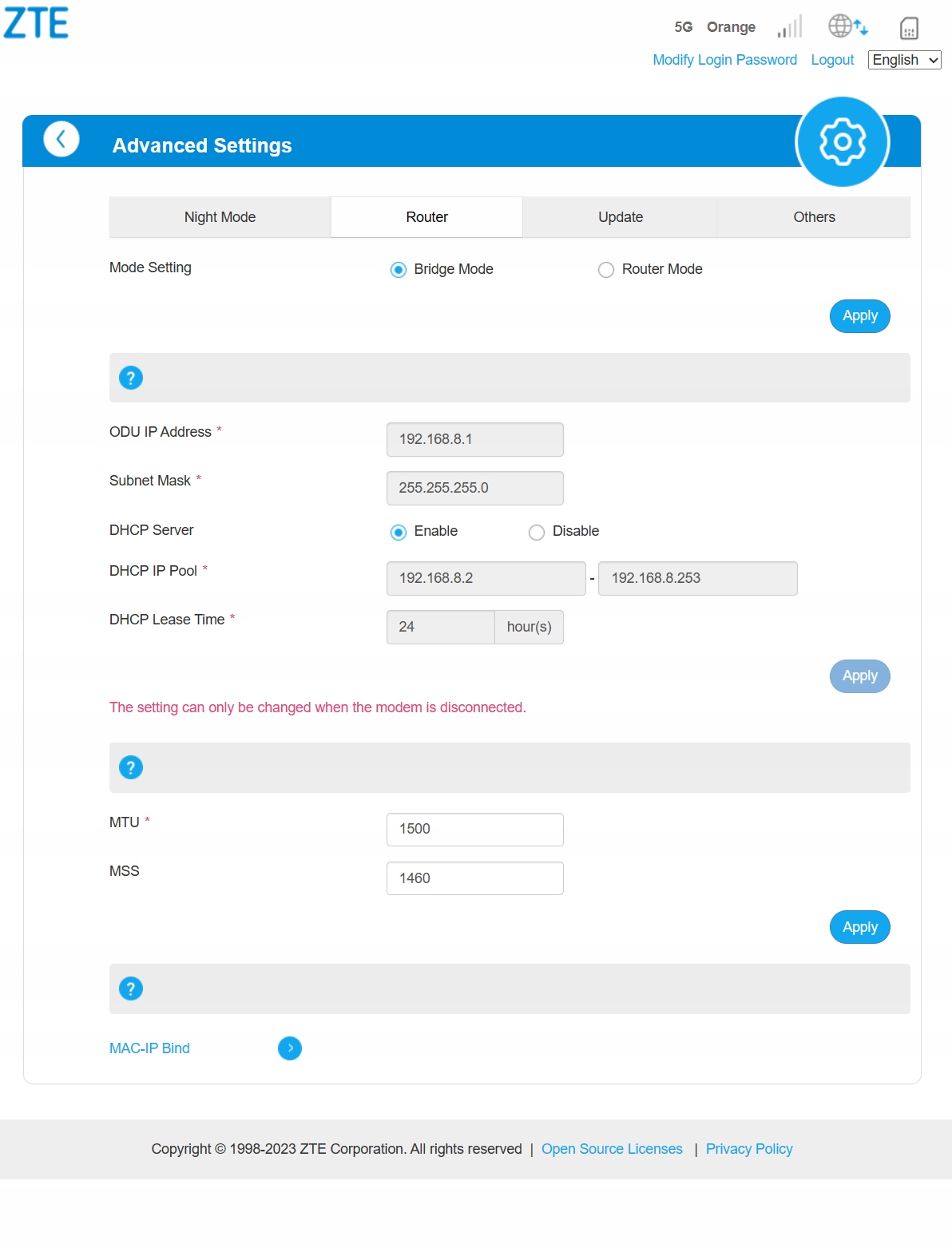The image size is (952, 1248).
Task: Click the Advanced Settings heading
Action: pyautogui.click(x=202, y=145)
